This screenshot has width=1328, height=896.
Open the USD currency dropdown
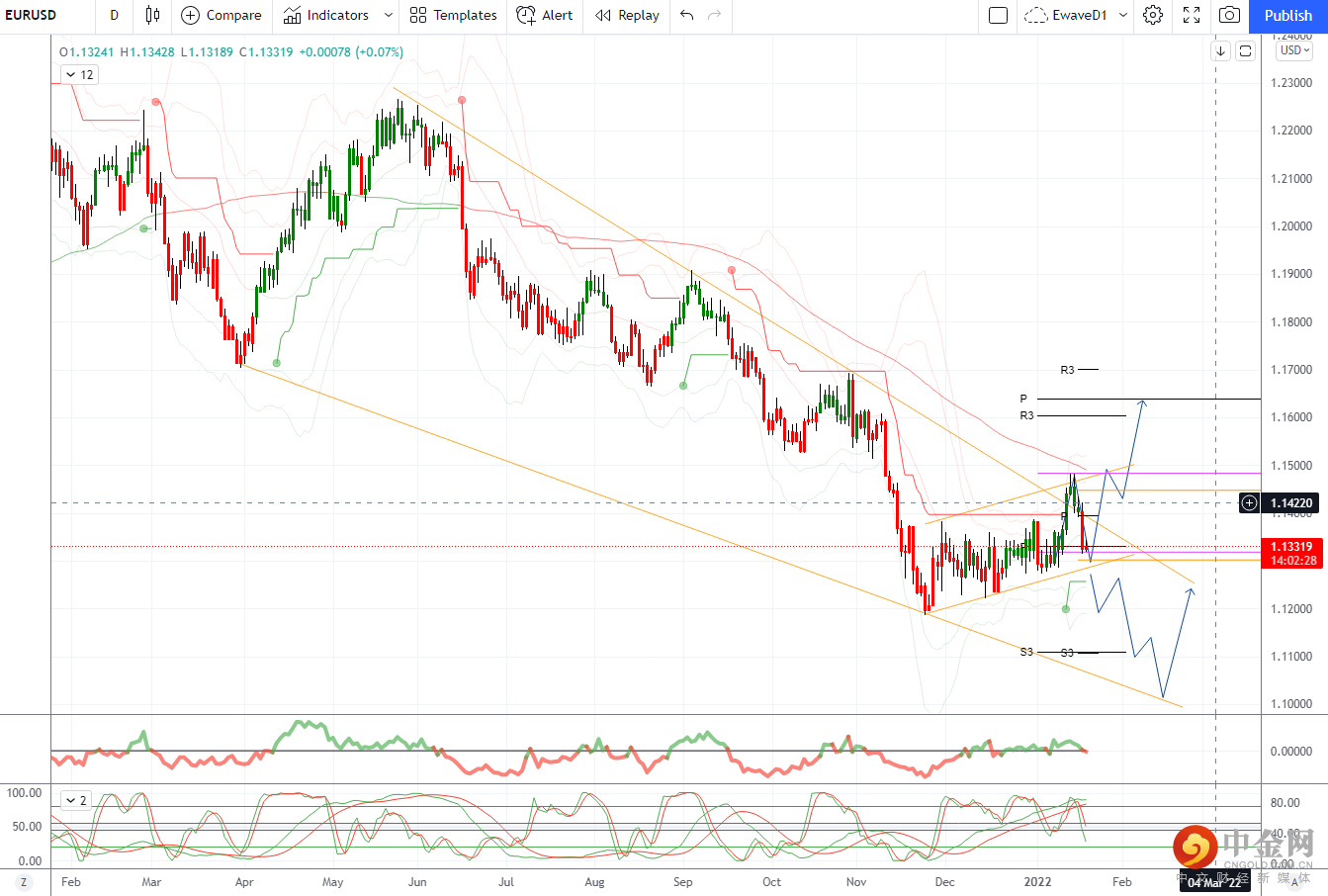tap(1294, 50)
